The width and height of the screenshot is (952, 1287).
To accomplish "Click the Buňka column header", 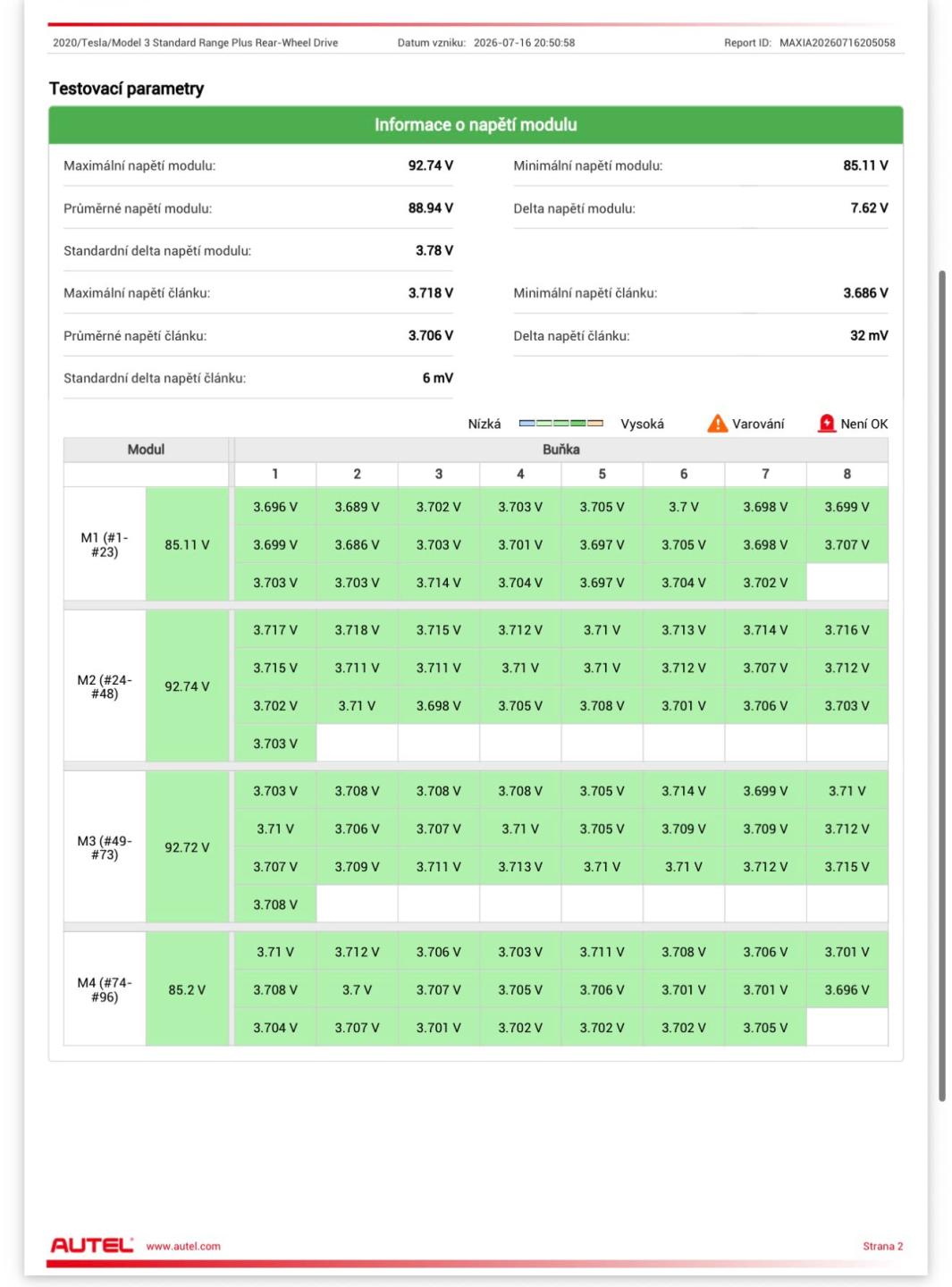I will point(560,450).
